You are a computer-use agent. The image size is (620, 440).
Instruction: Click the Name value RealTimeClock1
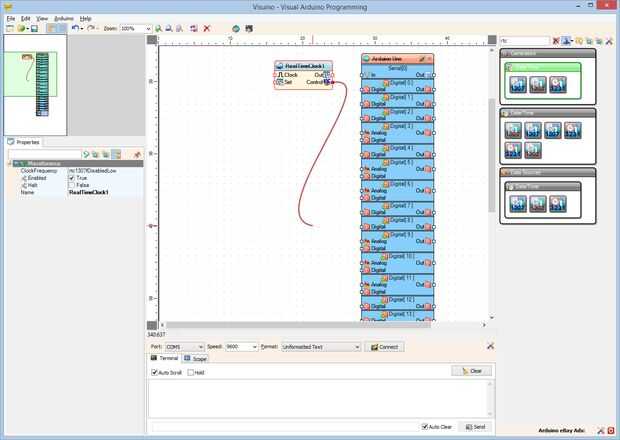pyautogui.click(x=89, y=192)
